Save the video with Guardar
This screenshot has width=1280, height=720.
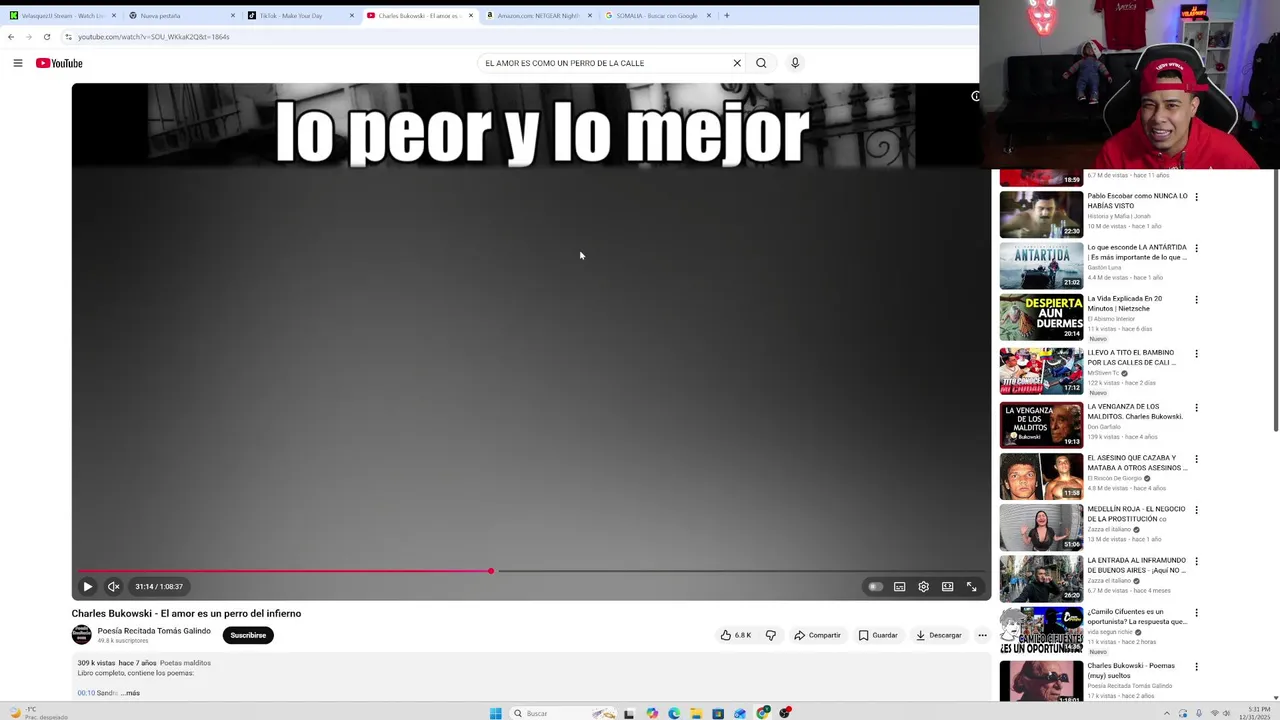coord(877,635)
